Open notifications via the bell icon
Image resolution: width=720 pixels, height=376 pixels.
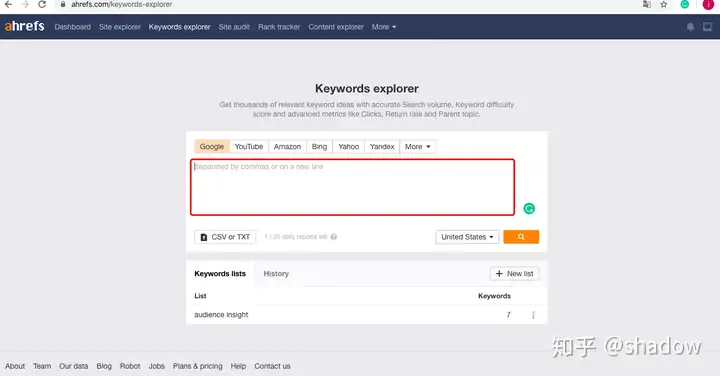[690, 27]
